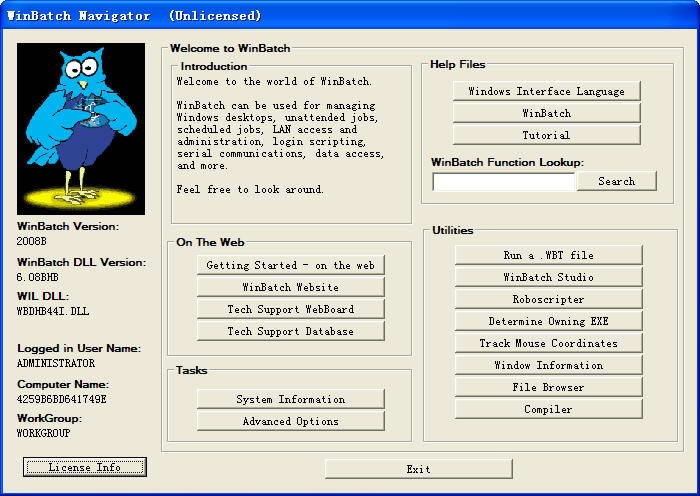Open Getting Started - on the web
Screen dimensions: 700x496
coord(291,265)
